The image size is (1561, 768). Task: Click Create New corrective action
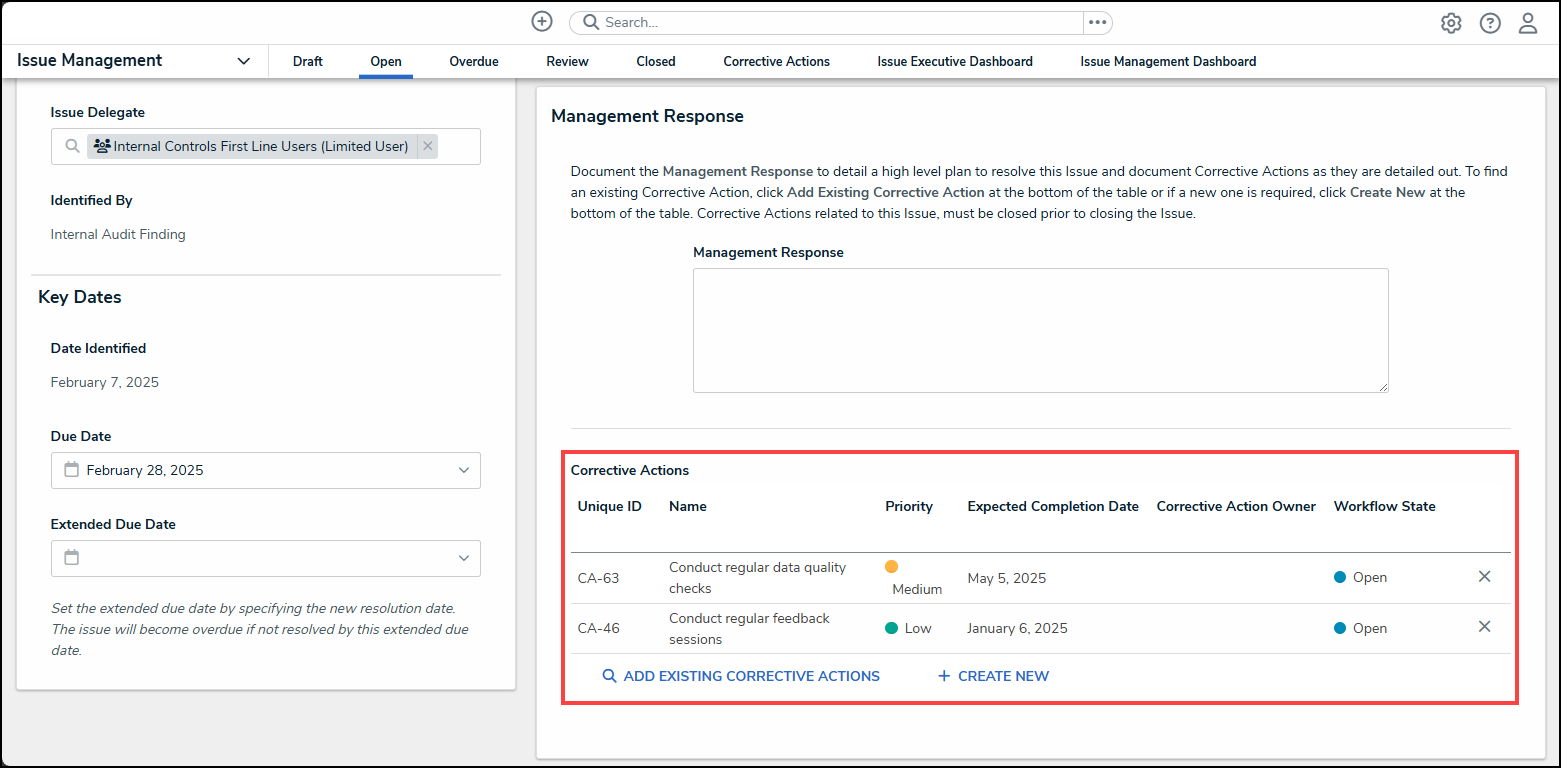coord(993,676)
